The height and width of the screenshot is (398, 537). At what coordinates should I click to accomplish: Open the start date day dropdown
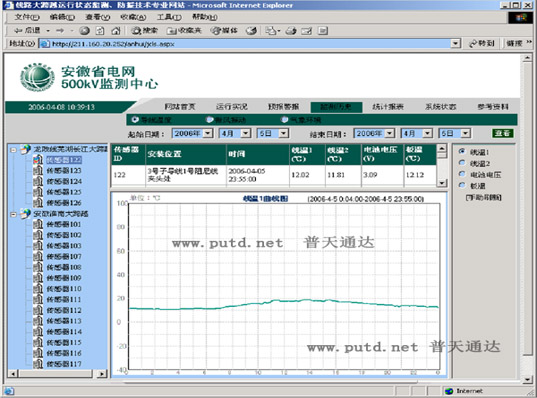(284, 133)
